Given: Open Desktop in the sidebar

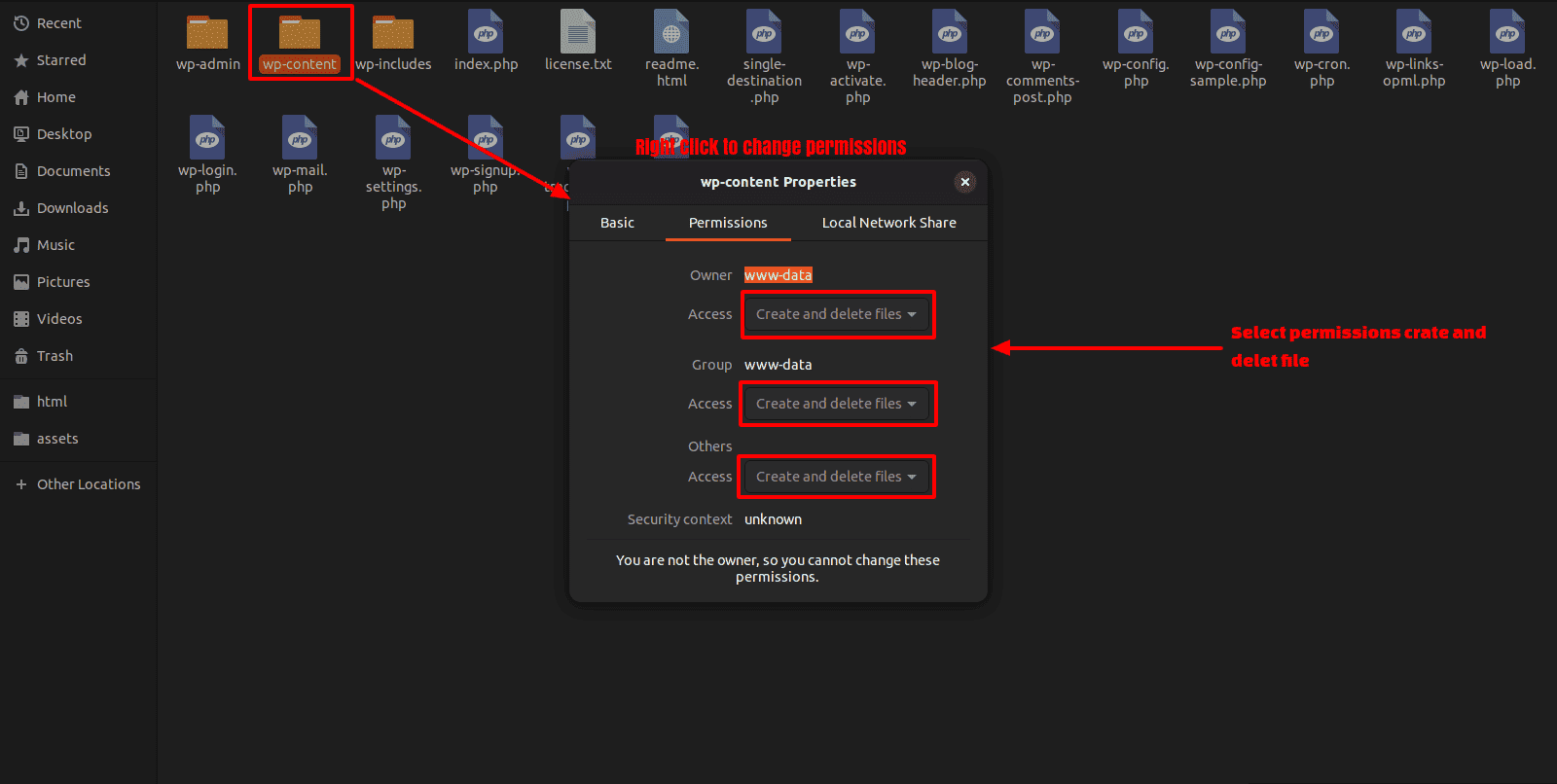Looking at the screenshot, I should click(78, 134).
